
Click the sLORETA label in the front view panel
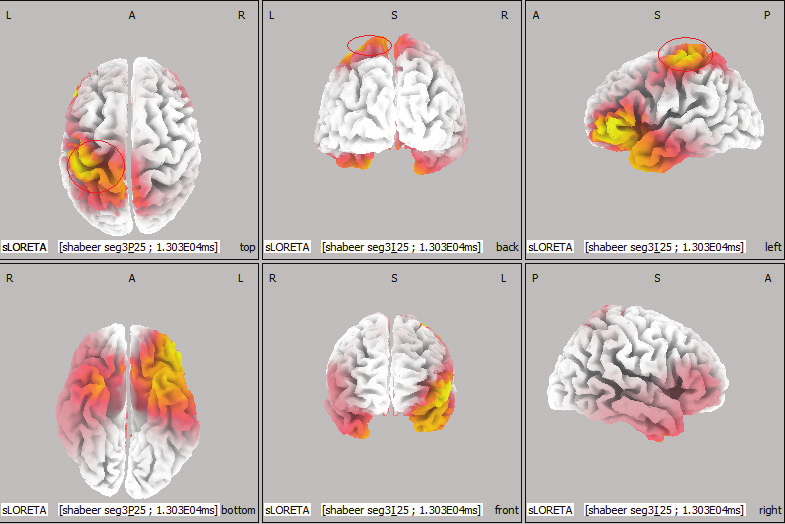click(x=288, y=510)
